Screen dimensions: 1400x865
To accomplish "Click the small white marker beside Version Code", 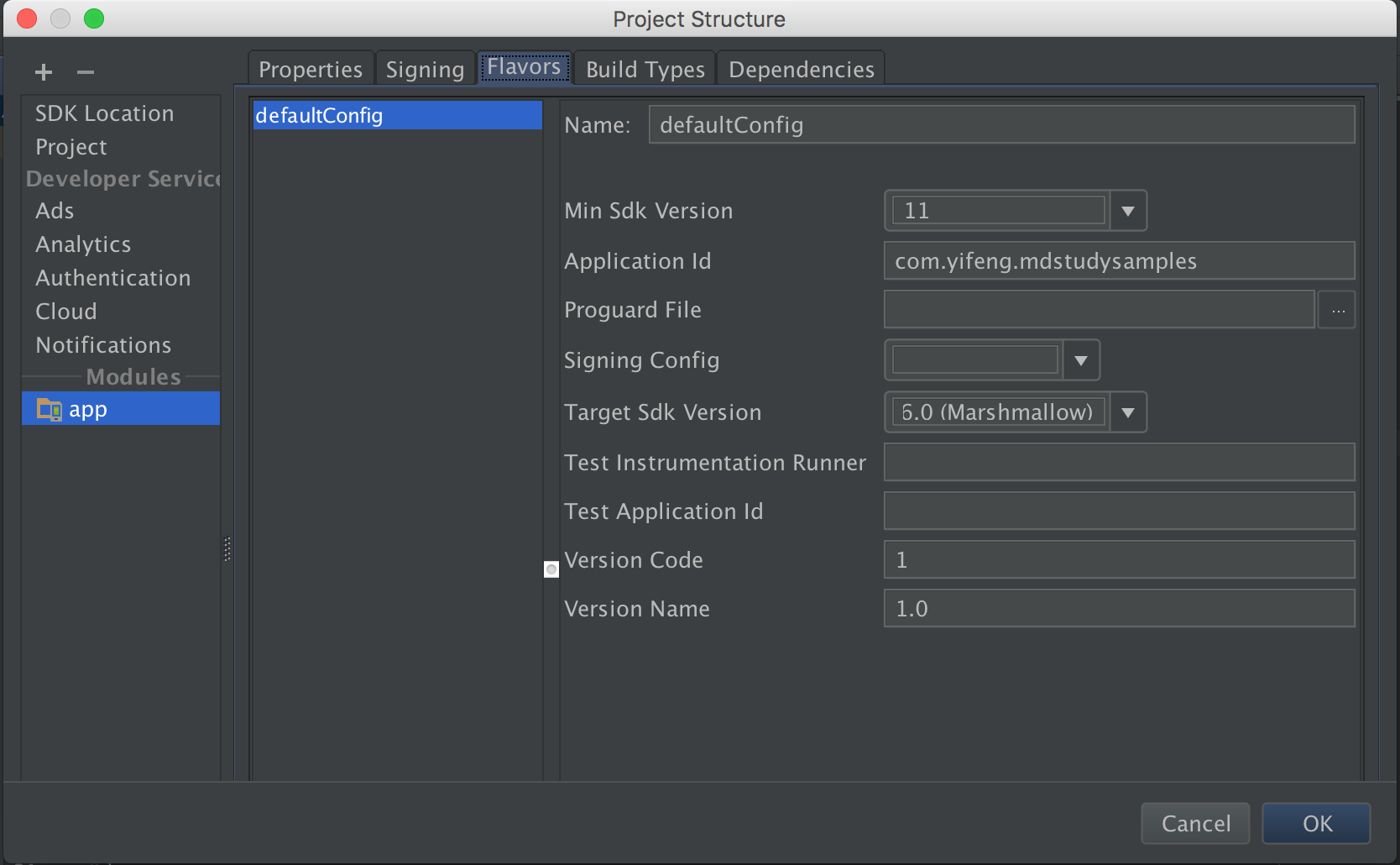I will coord(551,569).
